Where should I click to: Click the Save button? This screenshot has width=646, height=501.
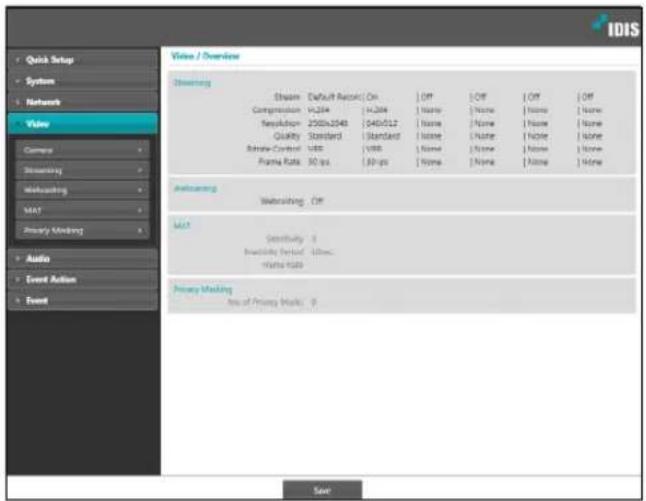[x=322, y=490]
